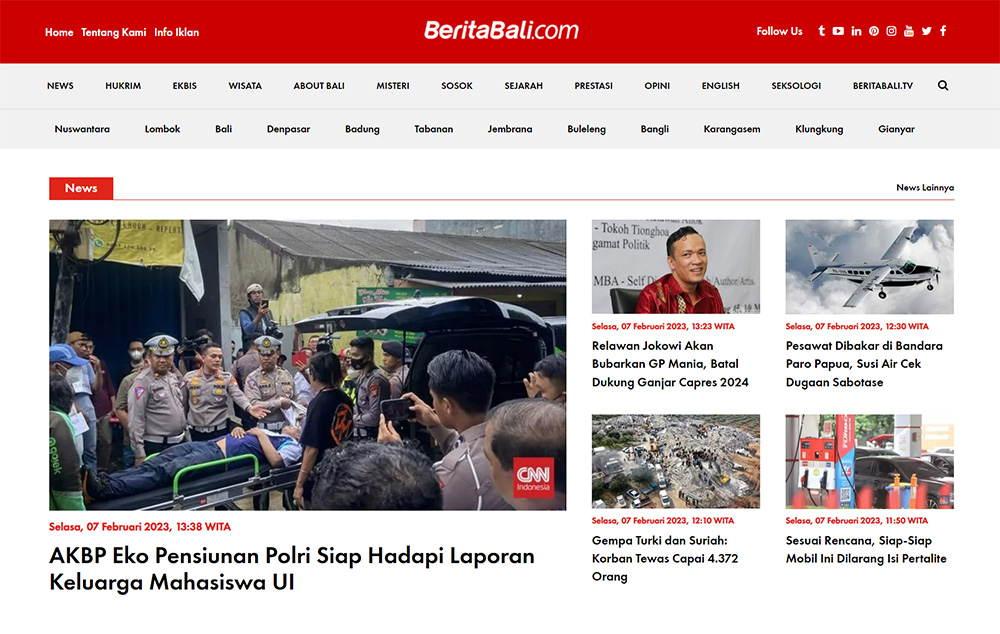Open the search magnifier icon
1000x634 pixels.
point(943,85)
